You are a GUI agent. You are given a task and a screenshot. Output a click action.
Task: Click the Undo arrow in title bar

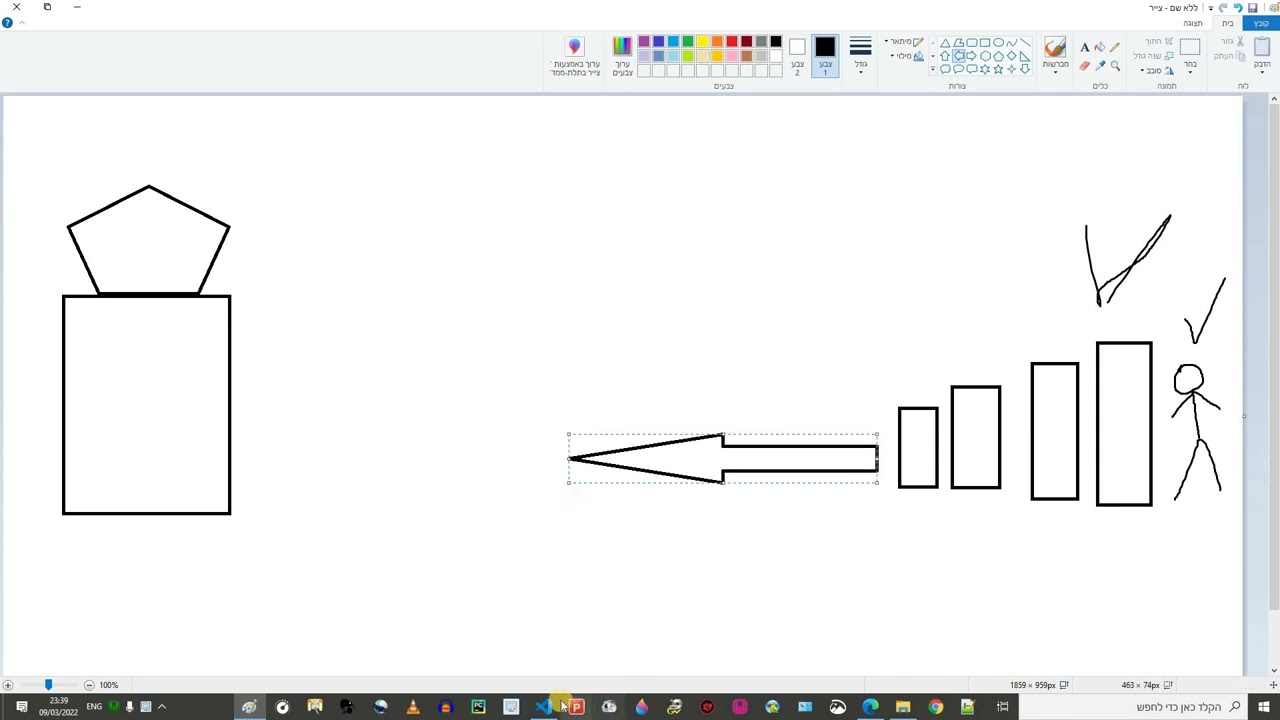pyautogui.click(x=1238, y=8)
